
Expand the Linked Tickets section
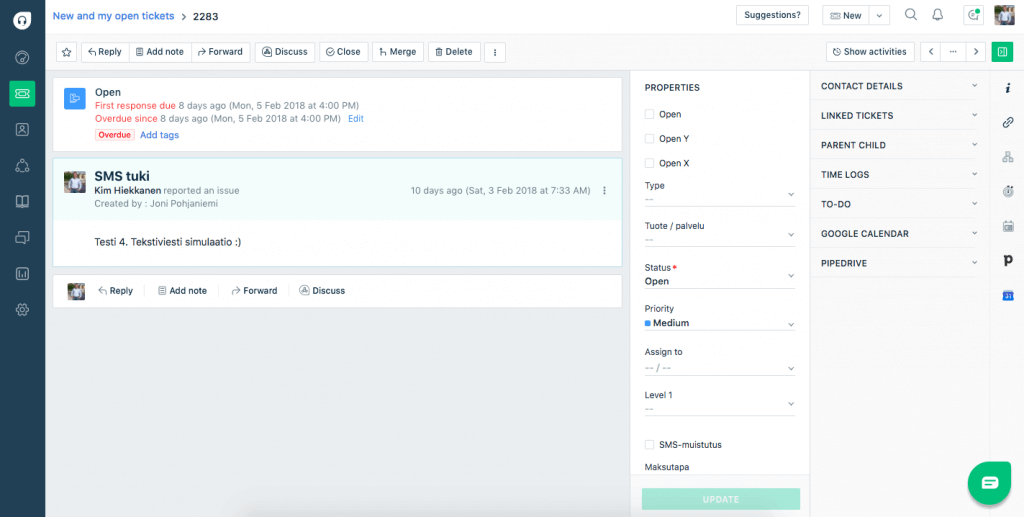(x=898, y=116)
